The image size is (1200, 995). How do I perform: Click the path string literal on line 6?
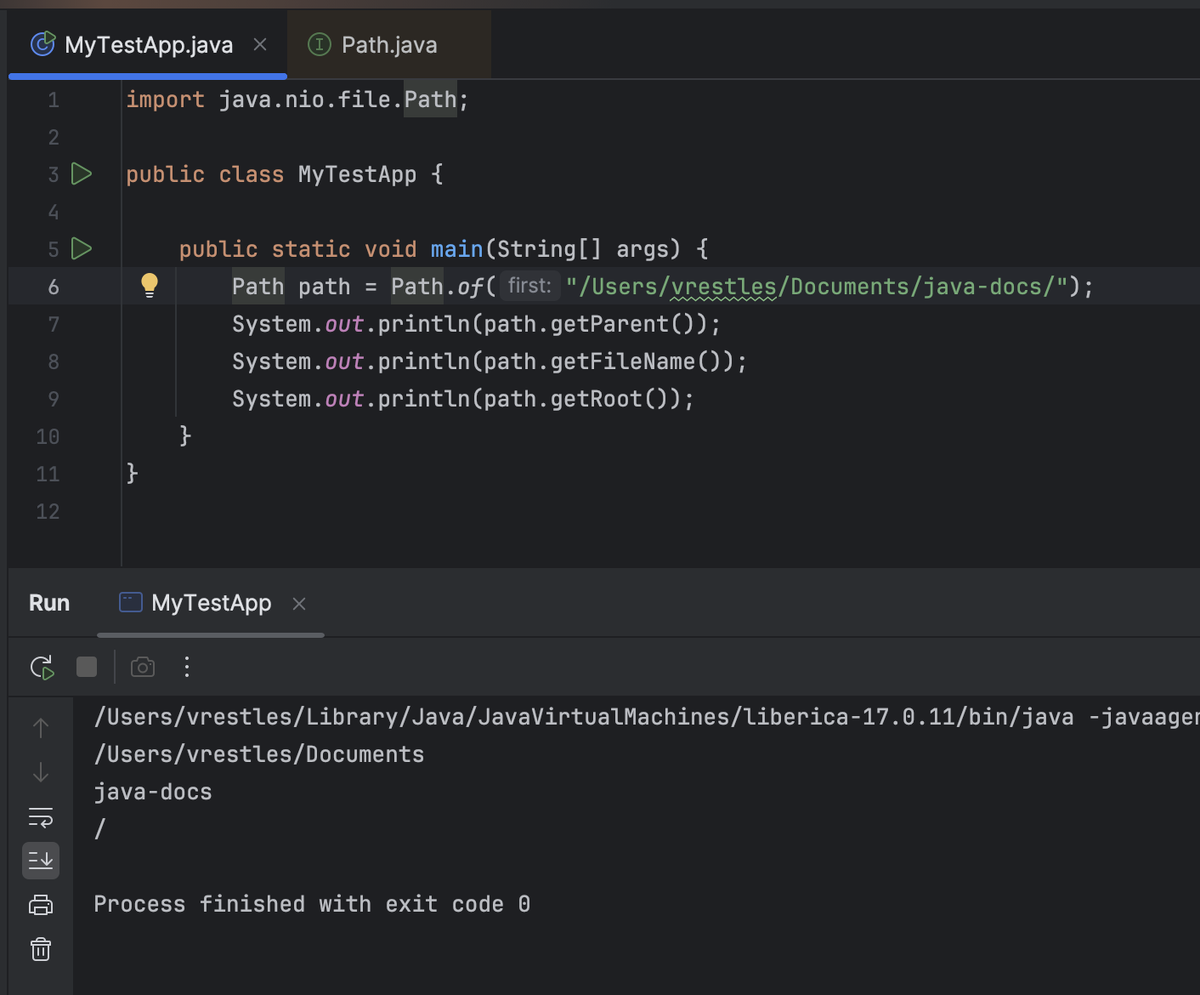(x=816, y=287)
